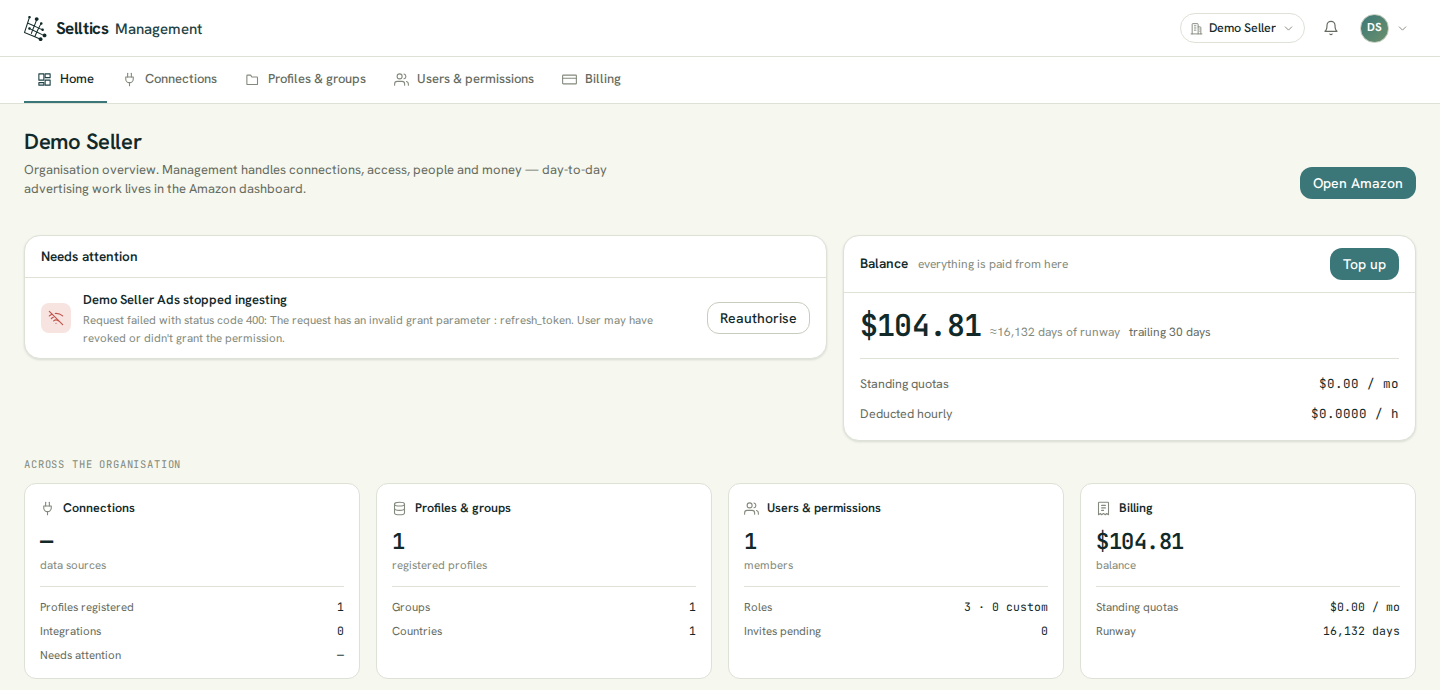Click the 'Integrations' row
Image resolution: width=1440 pixels, height=690 pixels.
[x=192, y=631]
